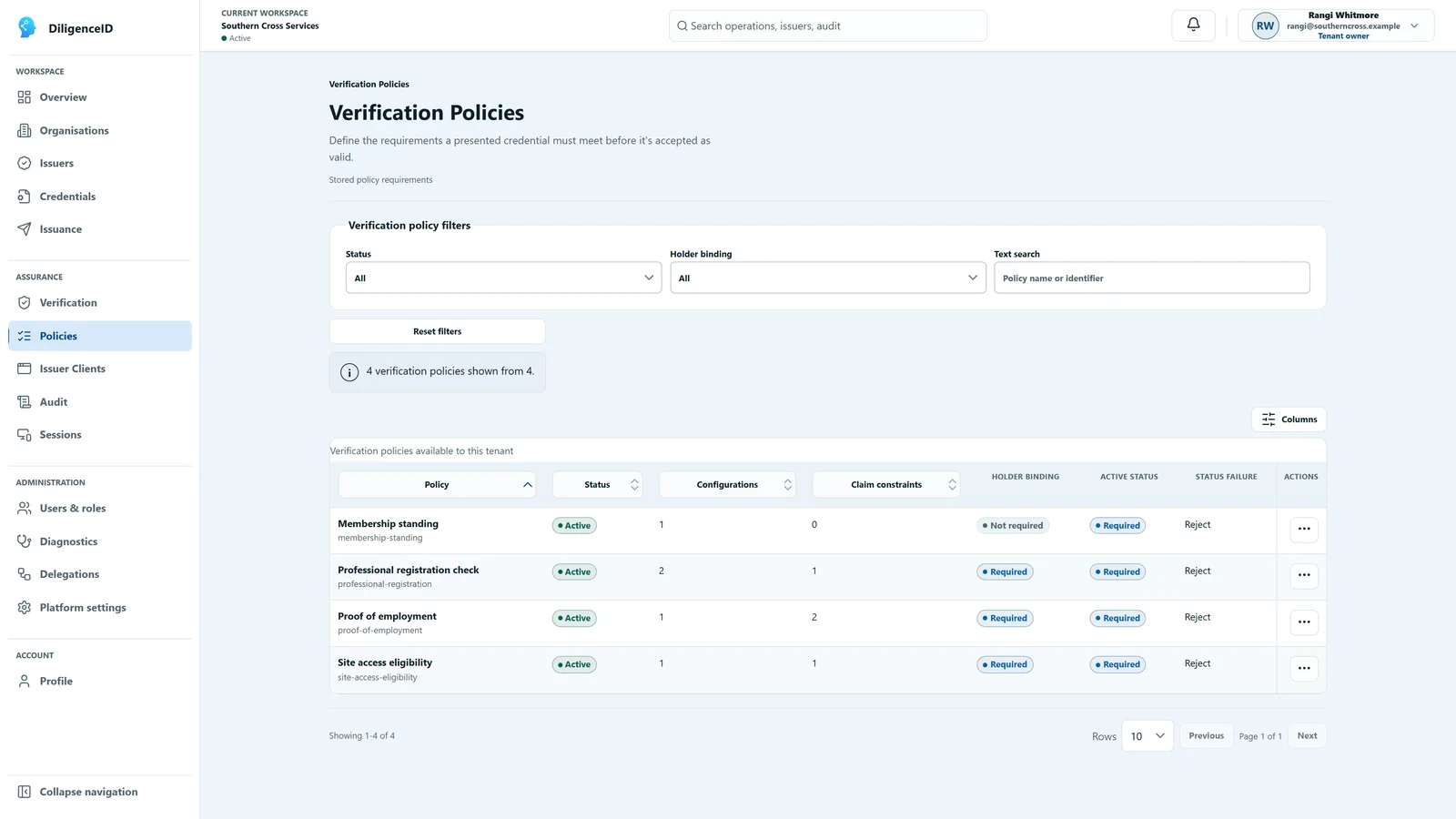Toggle sorting on Claim constraints column
The image size is (1456, 819).
pos(886,485)
